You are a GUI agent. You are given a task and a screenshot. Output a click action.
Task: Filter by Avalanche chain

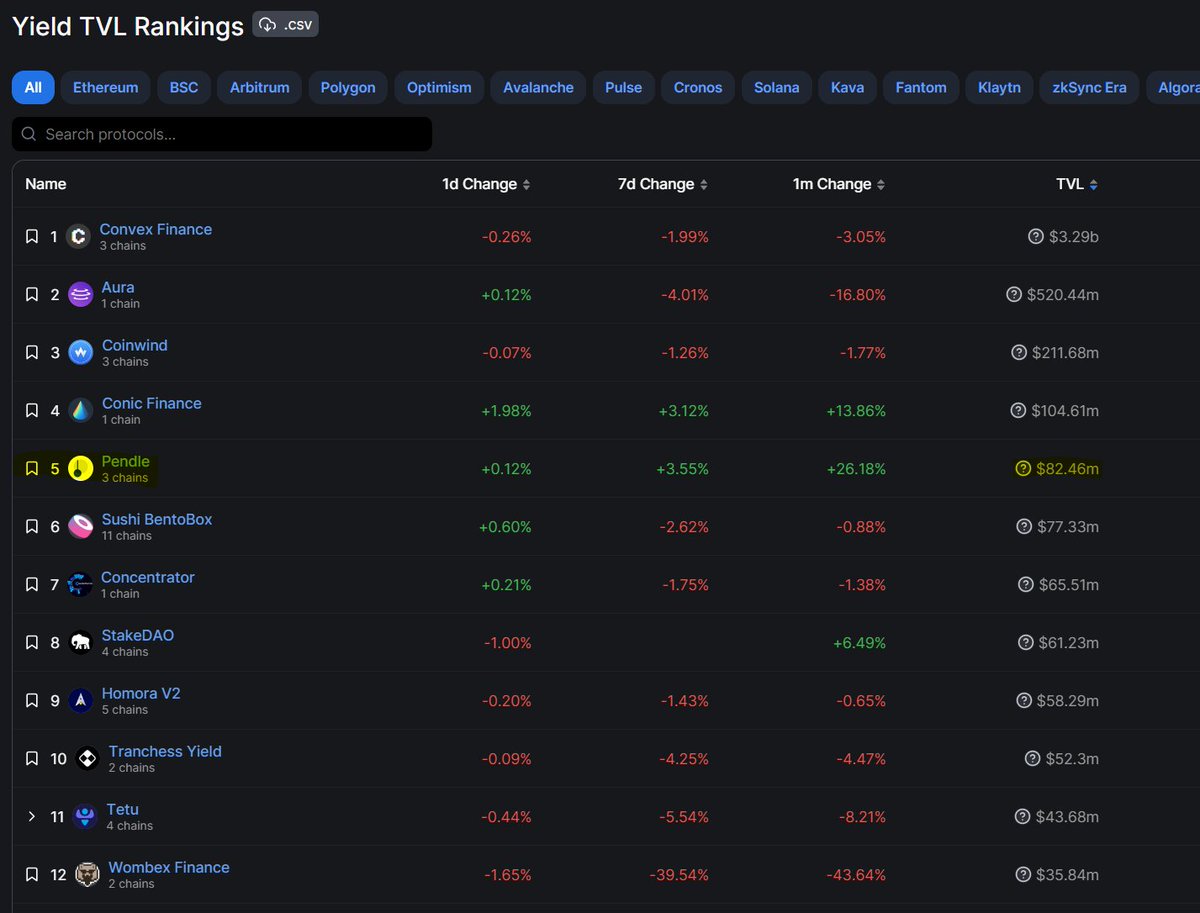click(x=538, y=87)
